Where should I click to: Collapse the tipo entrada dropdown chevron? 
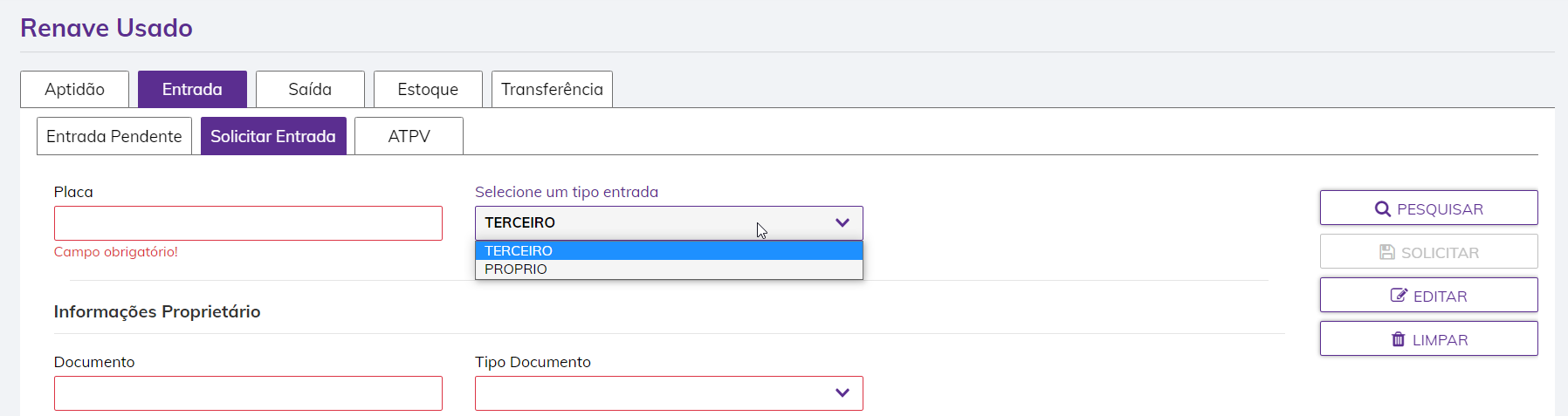(842, 223)
